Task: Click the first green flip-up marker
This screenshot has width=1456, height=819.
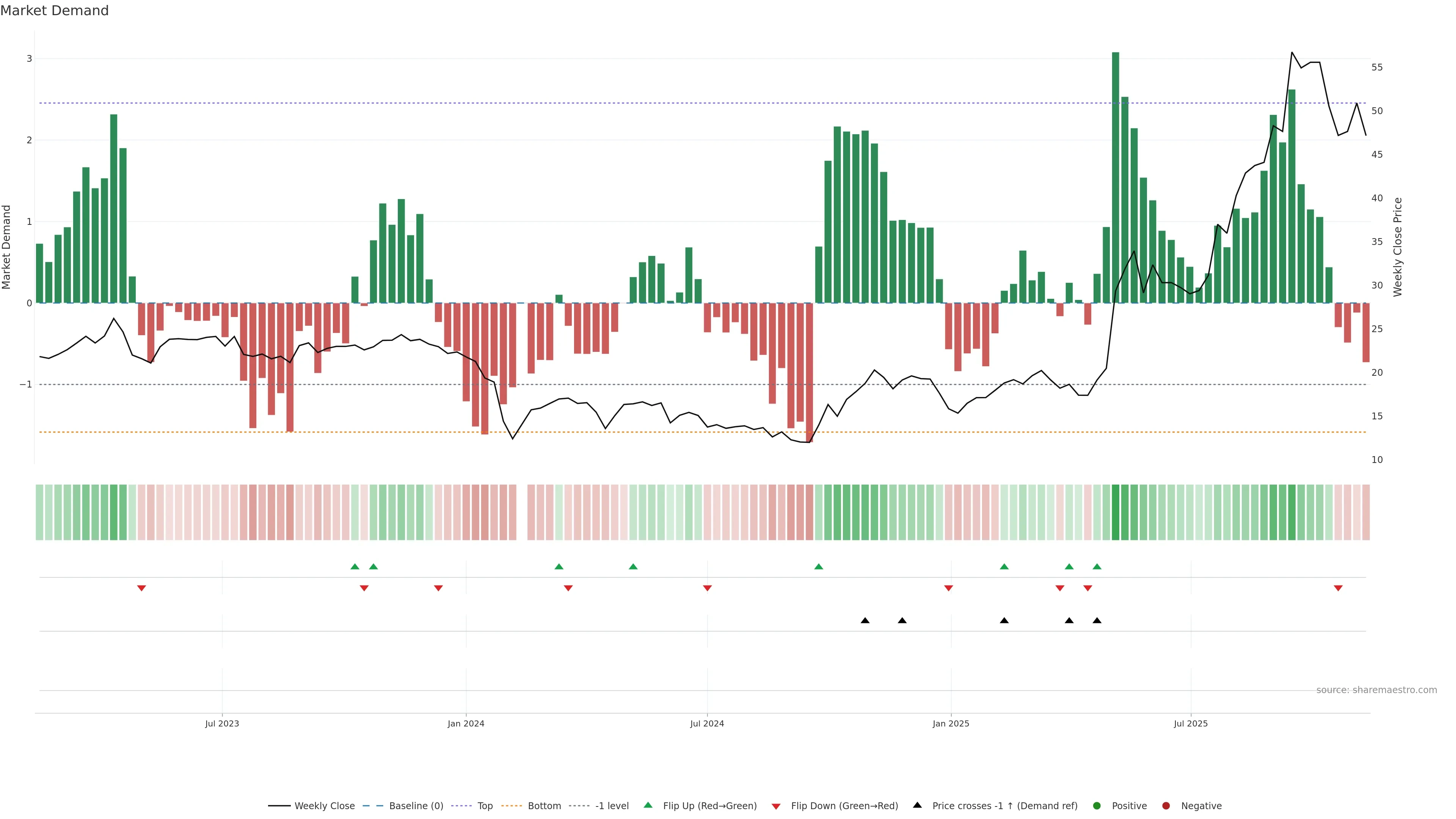Action: coord(355,567)
